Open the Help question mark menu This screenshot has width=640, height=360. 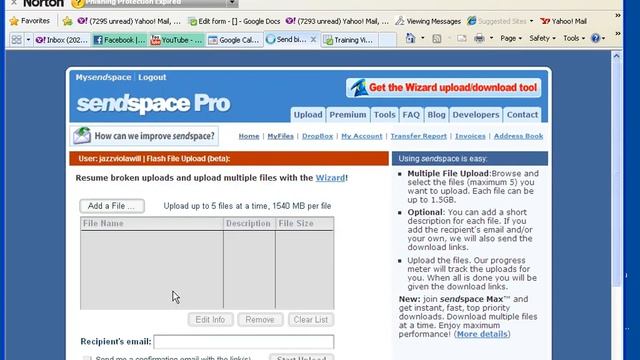[x=598, y=38]
